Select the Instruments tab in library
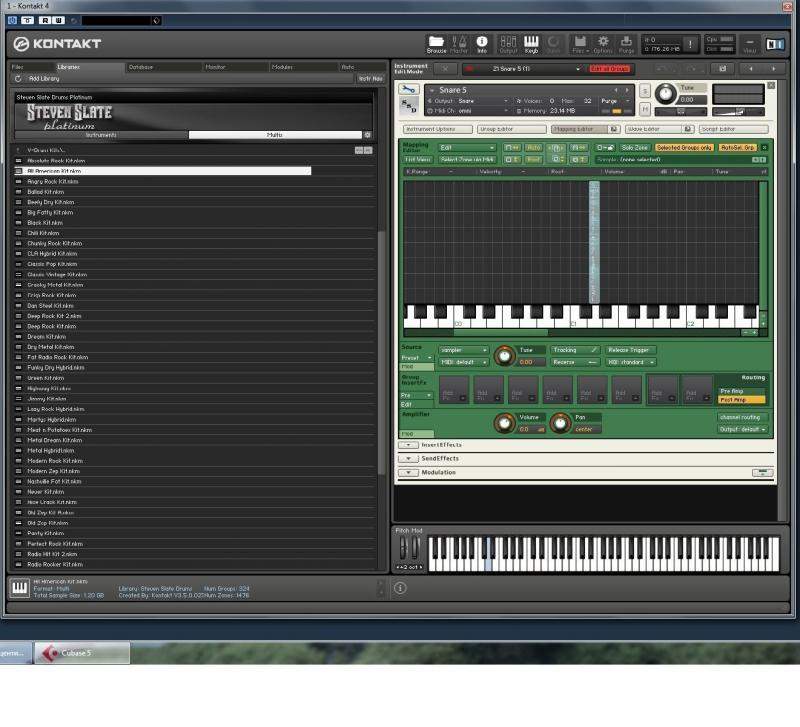The height and width of the screenshot is (727, 800). pos(100,134)
